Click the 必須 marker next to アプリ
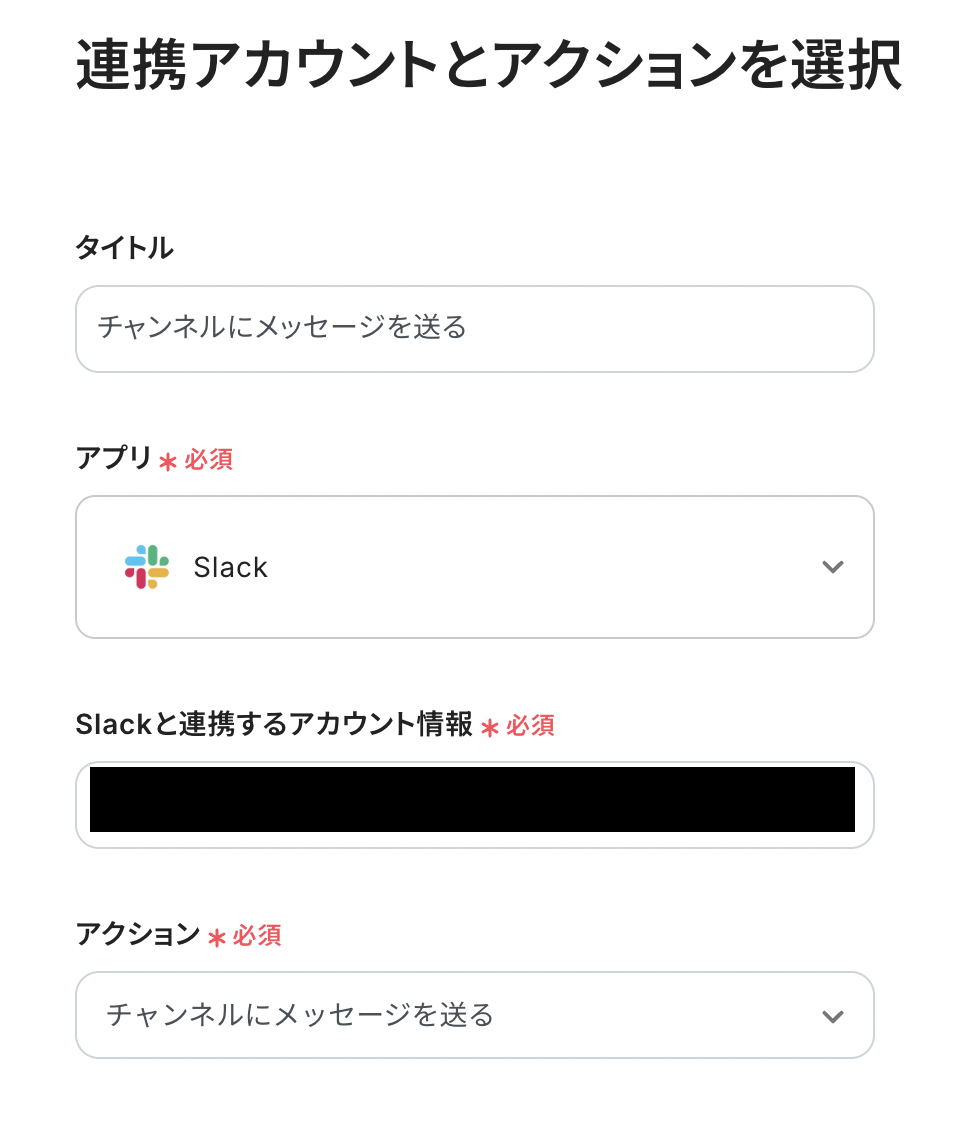Image resolution: width=967 pixels, height=1128 pixels. (x=208, y=460)
